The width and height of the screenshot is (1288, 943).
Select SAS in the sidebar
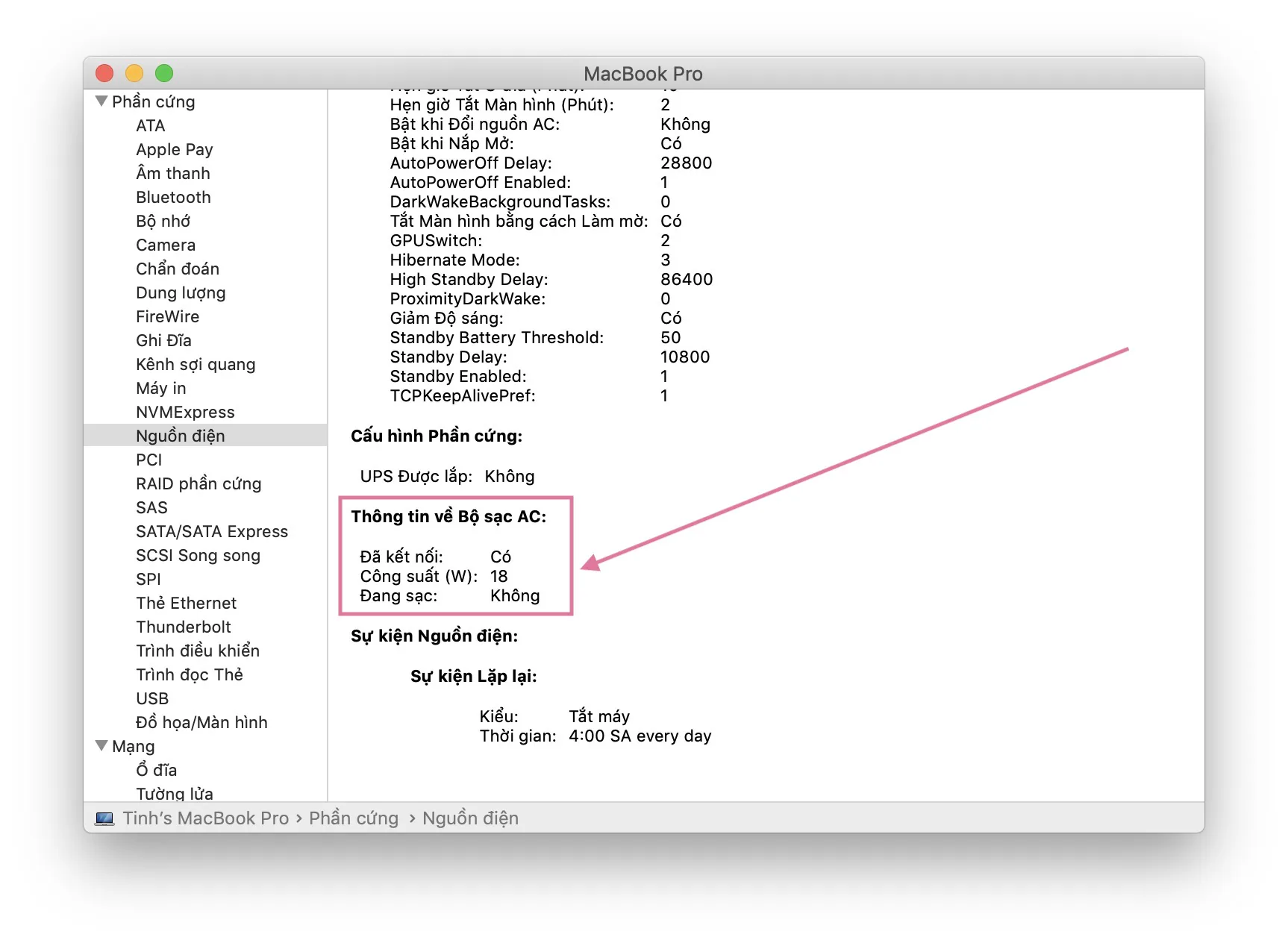tap(151, 507)
